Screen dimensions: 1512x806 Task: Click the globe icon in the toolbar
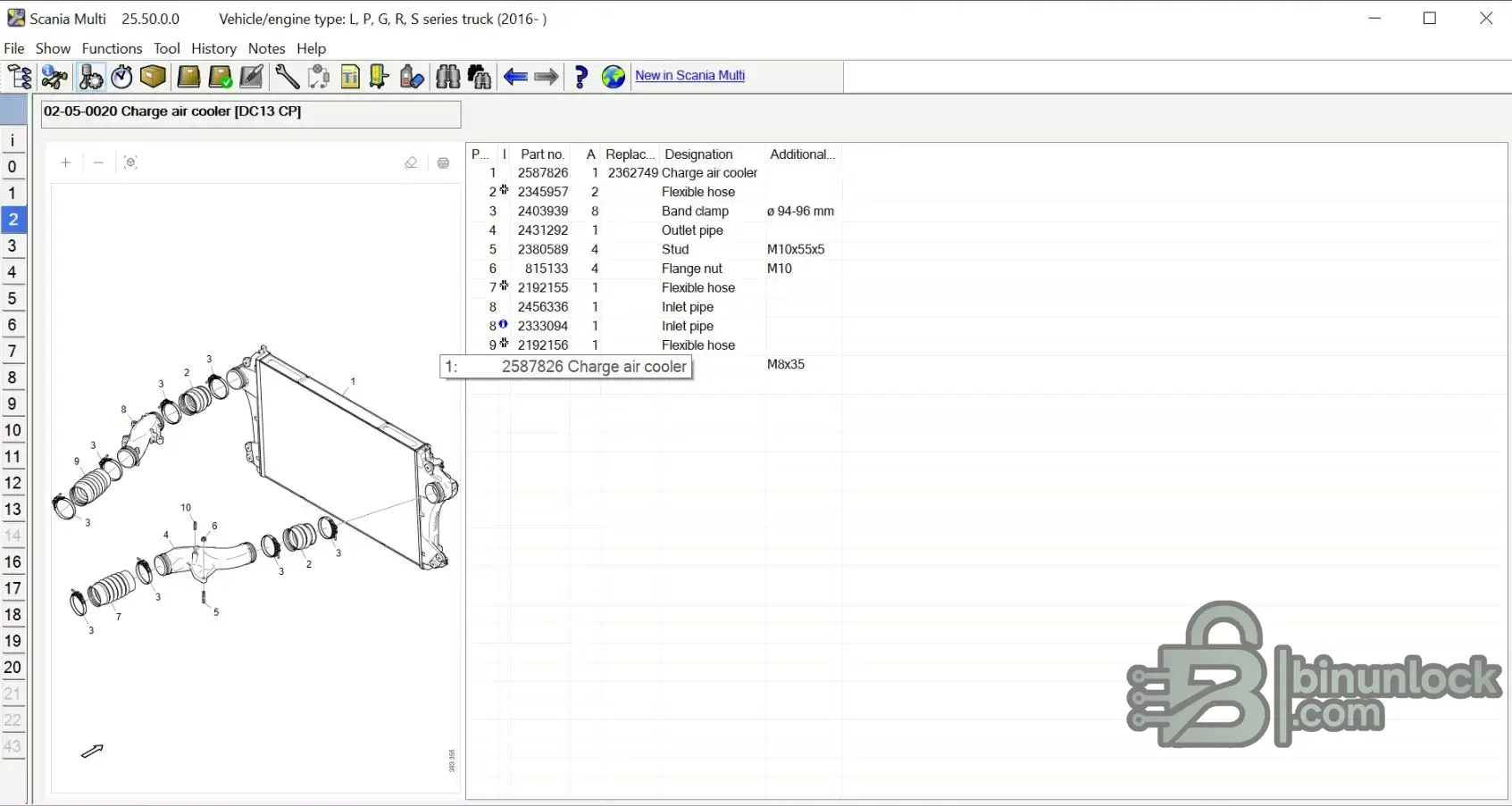614,77
